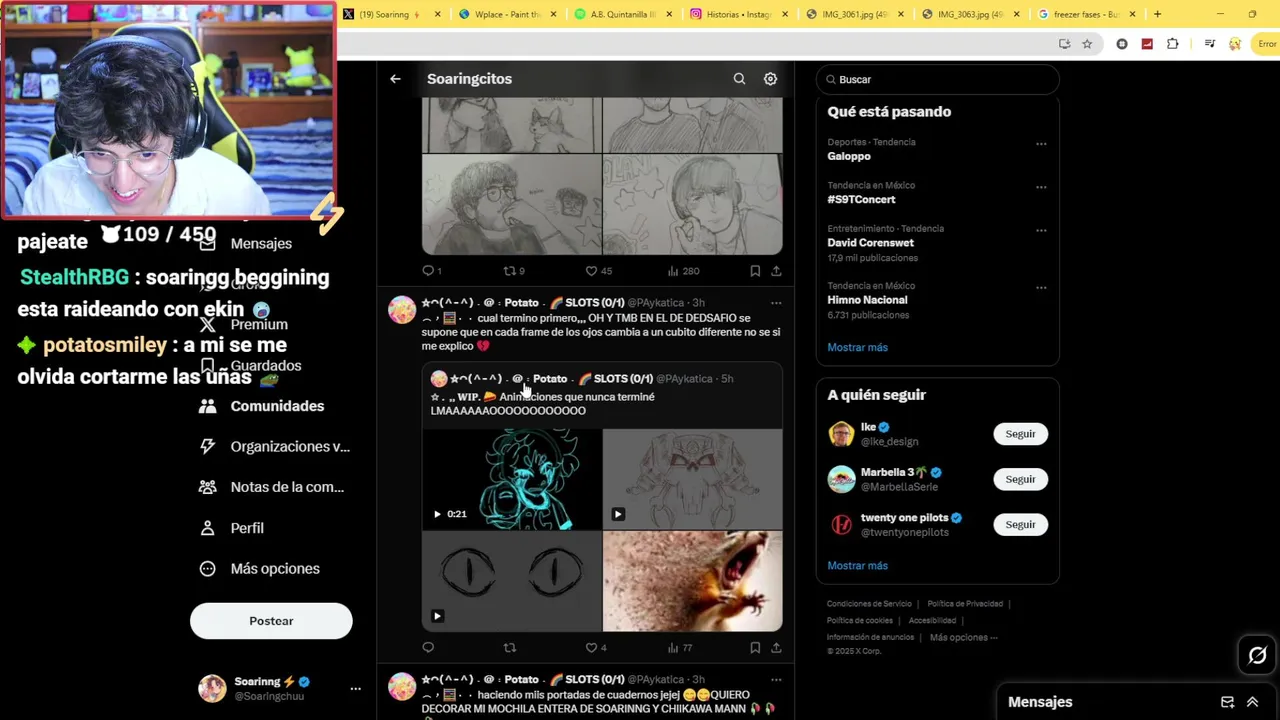
Task: Reply to the WIP animations quote tweet
Action: tap(428, 648)
